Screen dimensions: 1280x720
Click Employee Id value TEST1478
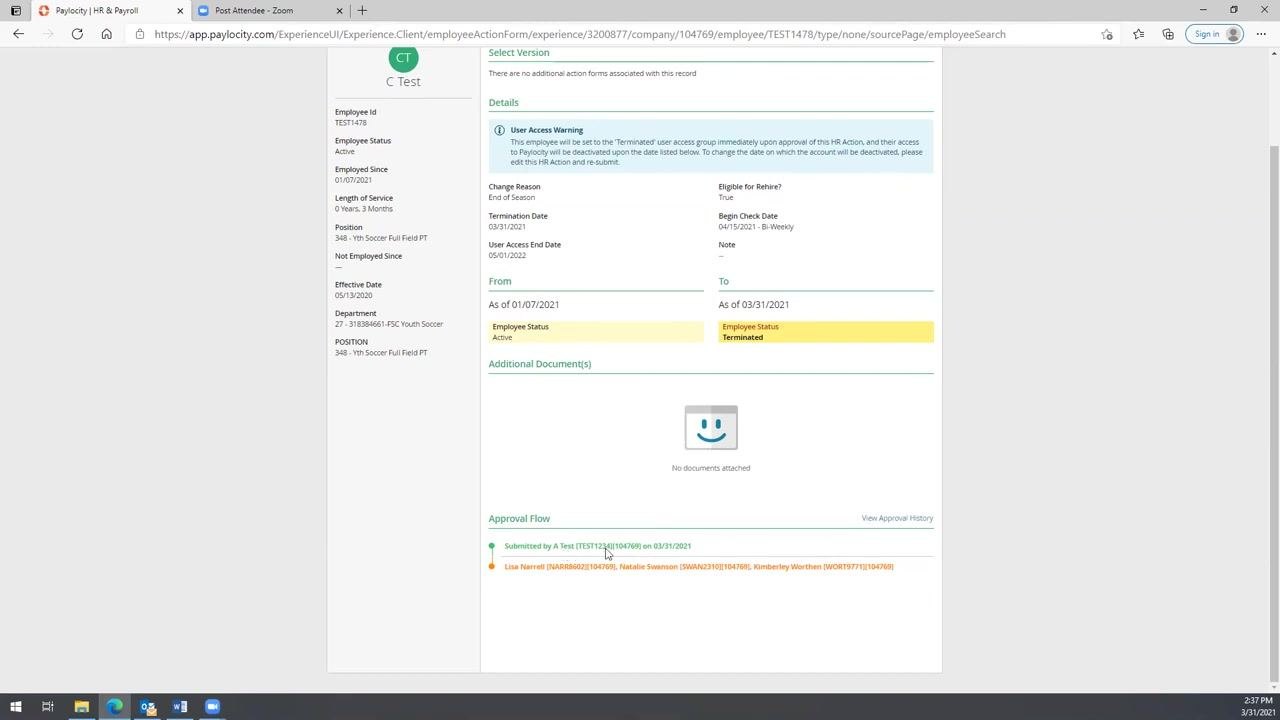click(x=351, y=123)
